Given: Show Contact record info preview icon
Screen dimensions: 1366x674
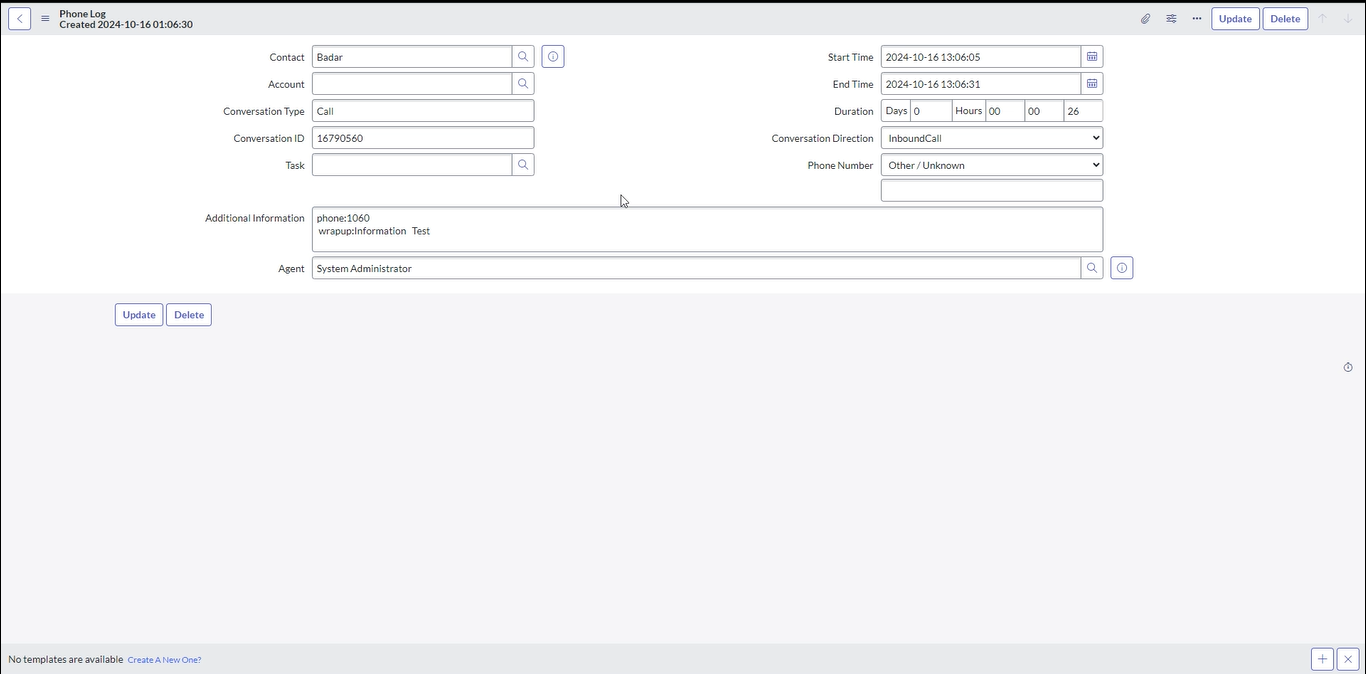Looking at the screenshot, I should [553, 57].
